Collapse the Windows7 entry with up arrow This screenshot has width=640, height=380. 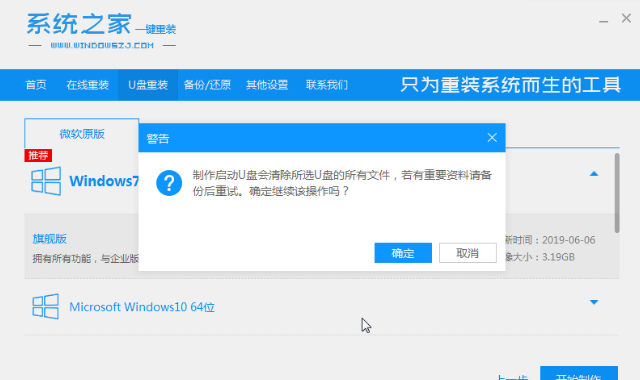(x=594, y=174)
